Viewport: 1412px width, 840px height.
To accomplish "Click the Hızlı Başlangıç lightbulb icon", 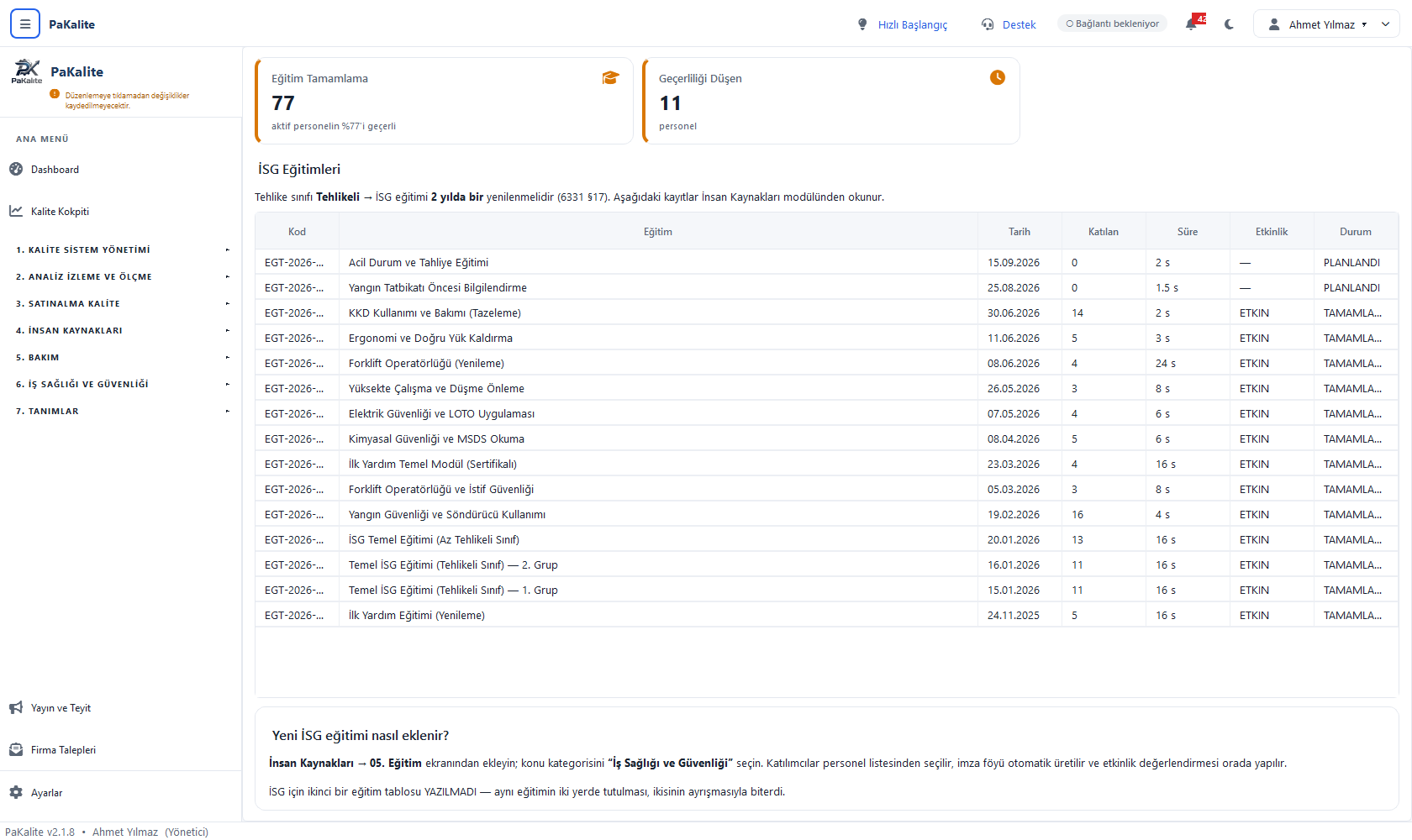I will [862, 24].
